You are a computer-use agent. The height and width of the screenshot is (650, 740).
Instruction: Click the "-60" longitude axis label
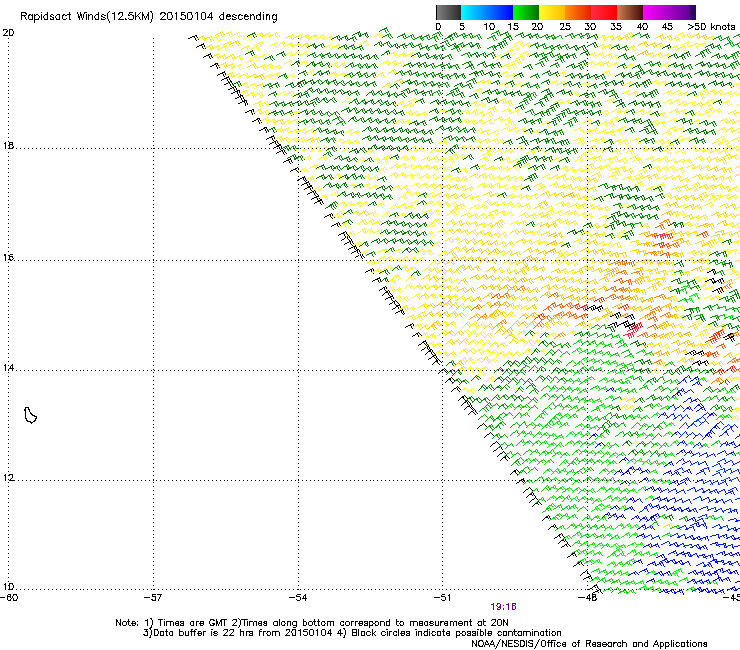[x=9, y=598]
